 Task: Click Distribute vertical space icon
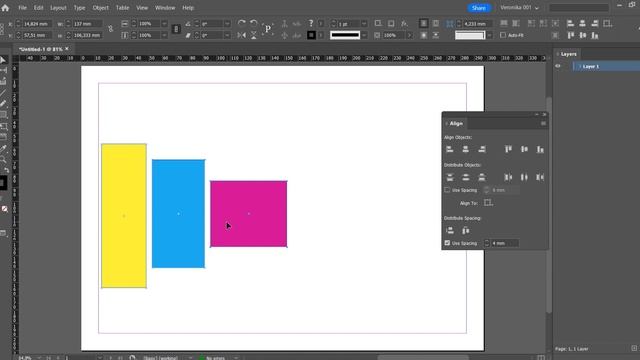point(450,231)
